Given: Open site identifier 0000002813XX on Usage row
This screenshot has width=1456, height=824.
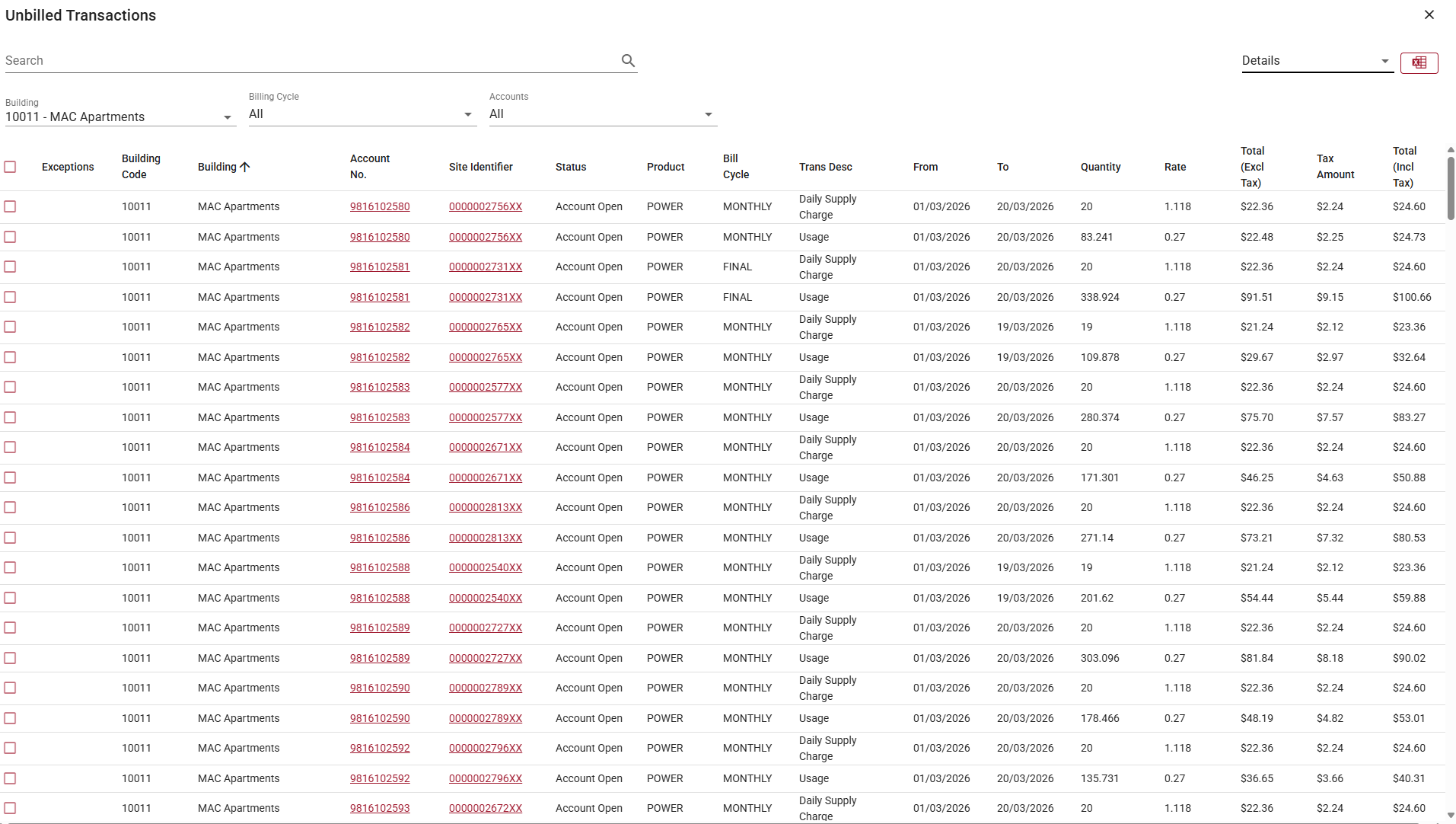Looking at the screenshot, I should [x=486, y=538].
